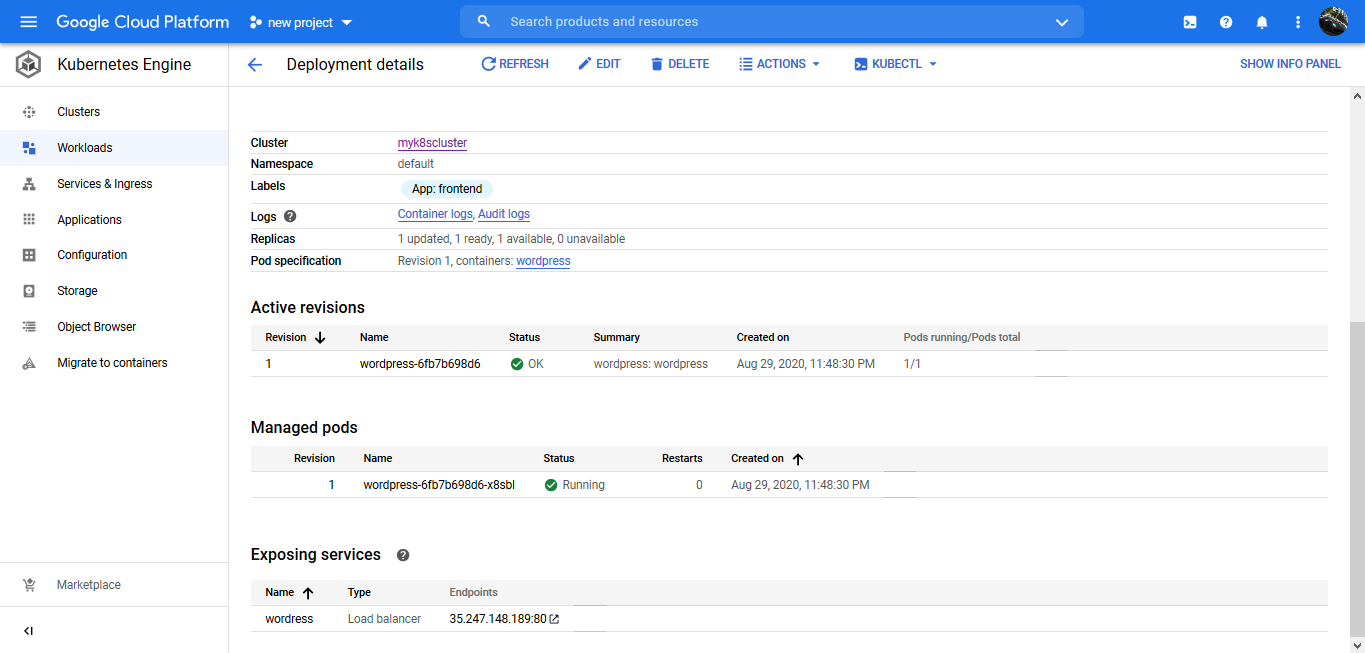Open the wordpress container link
Image resolution: width=1365 pixels, height=653 pixels.
[x=543, y=261]
